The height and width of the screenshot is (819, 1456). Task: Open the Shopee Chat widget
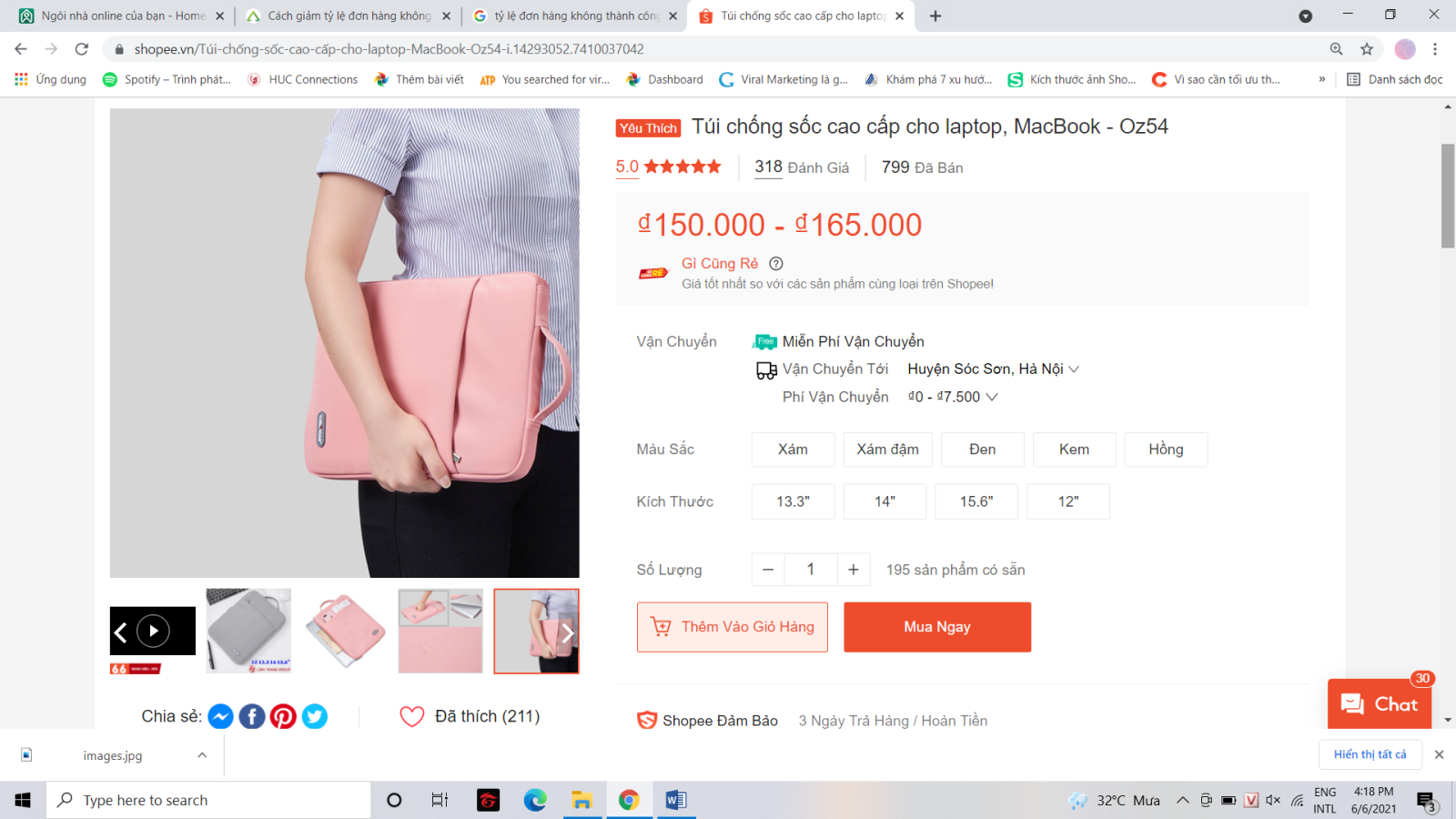click(1380, 704)
